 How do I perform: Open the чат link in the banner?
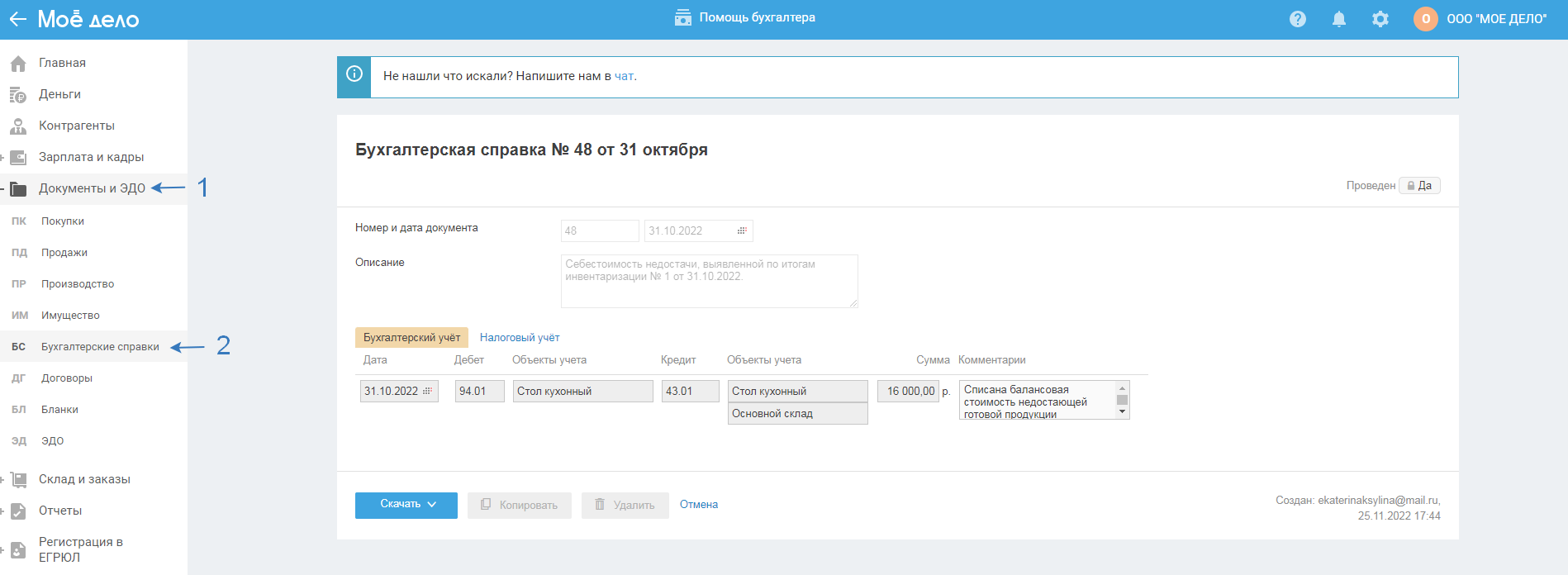(x=624, y=76)
